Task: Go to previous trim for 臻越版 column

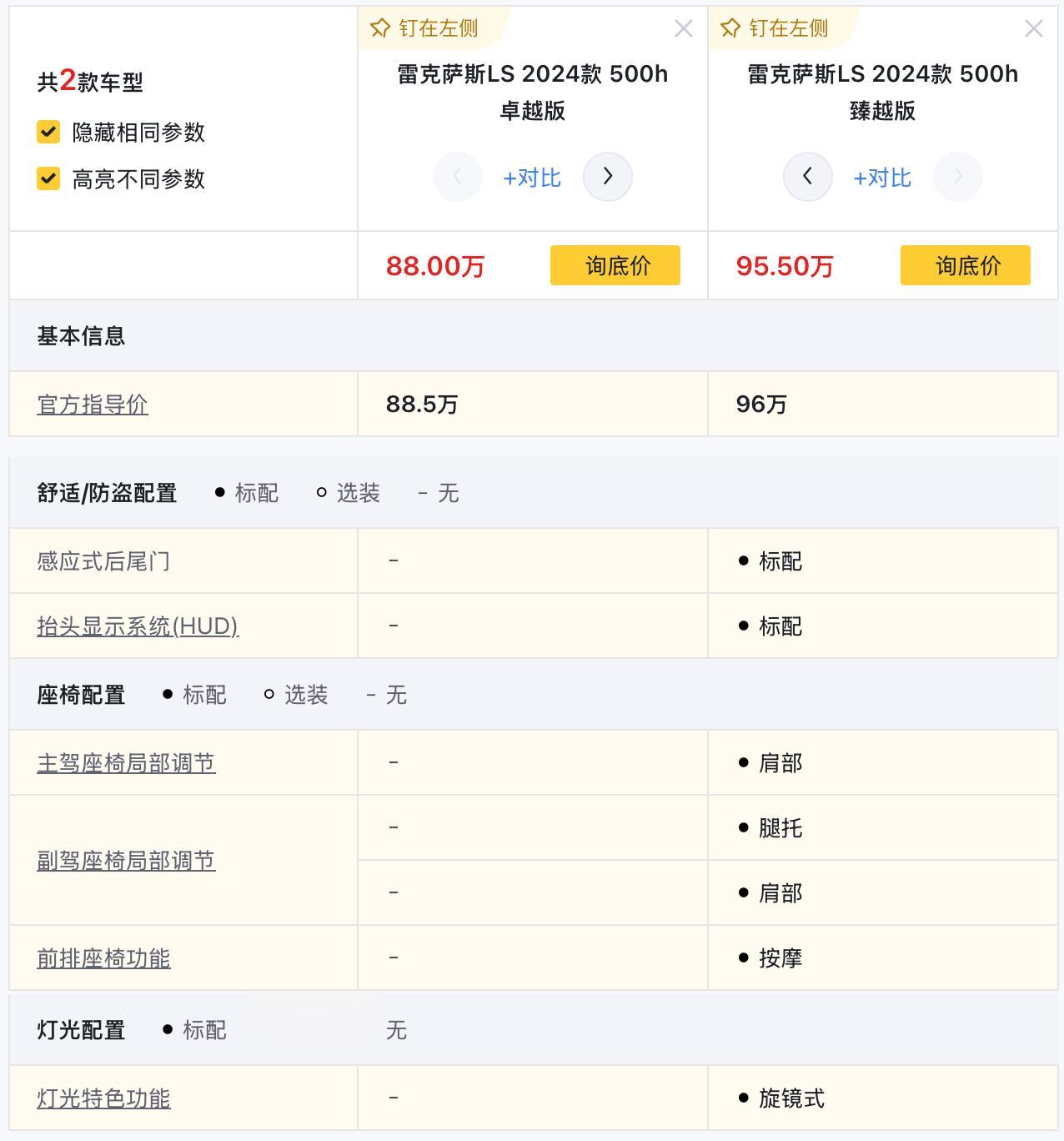Action: pos(807,177)
